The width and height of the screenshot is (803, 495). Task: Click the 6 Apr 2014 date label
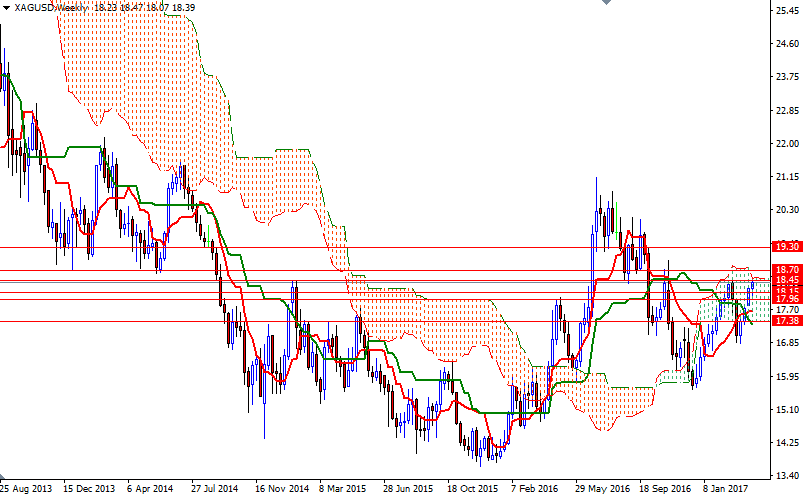[x=150, y=489]
